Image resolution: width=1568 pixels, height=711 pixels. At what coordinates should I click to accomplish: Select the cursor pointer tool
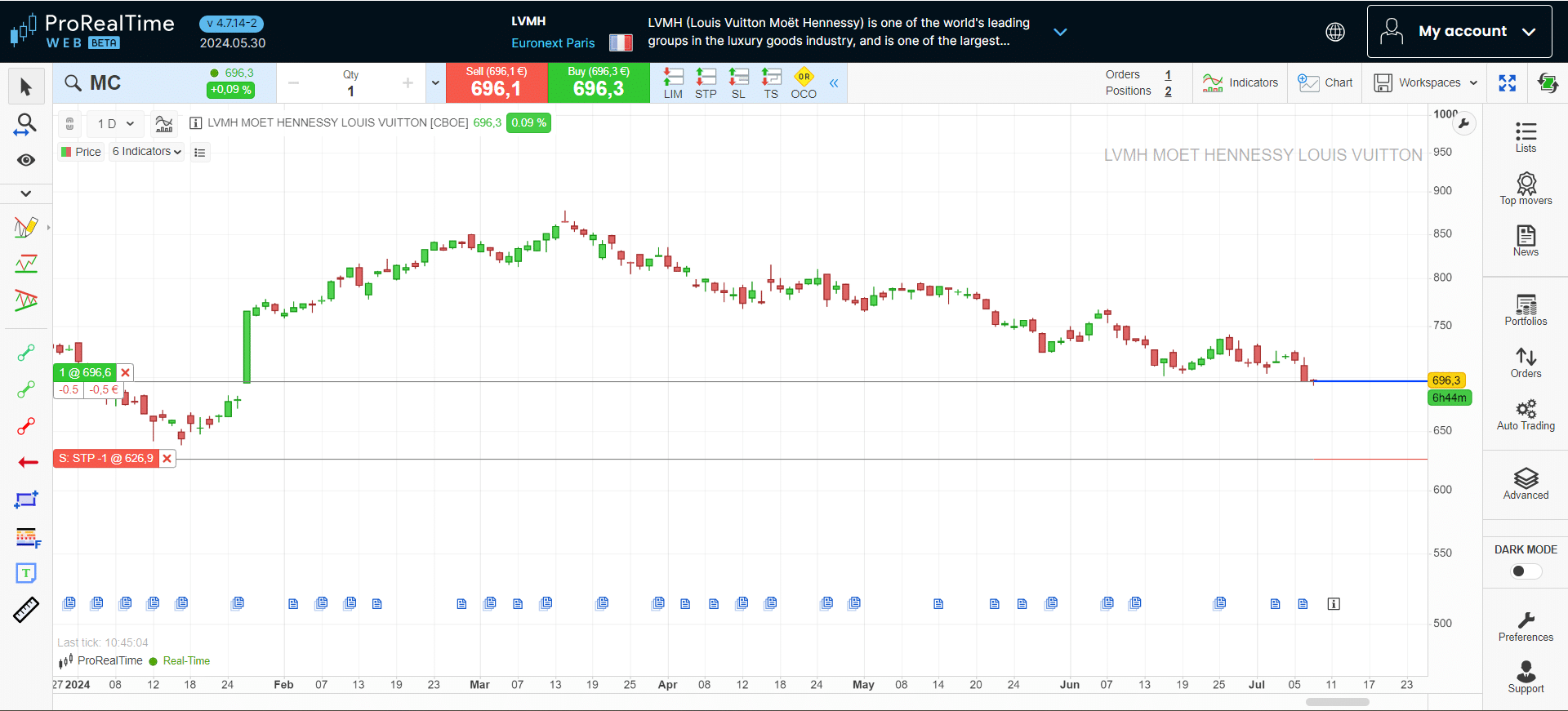click(x=26, y=87)
